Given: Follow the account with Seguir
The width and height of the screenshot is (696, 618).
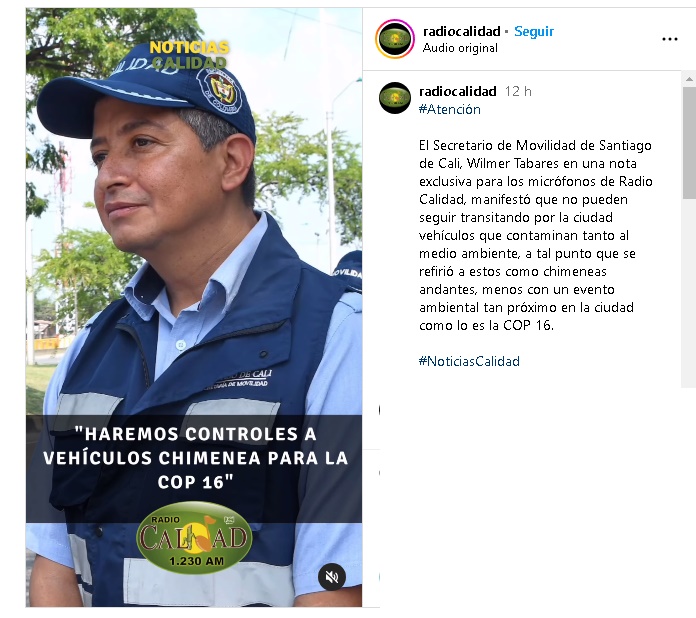Looking at the screenshot, I should click(534, 31).
